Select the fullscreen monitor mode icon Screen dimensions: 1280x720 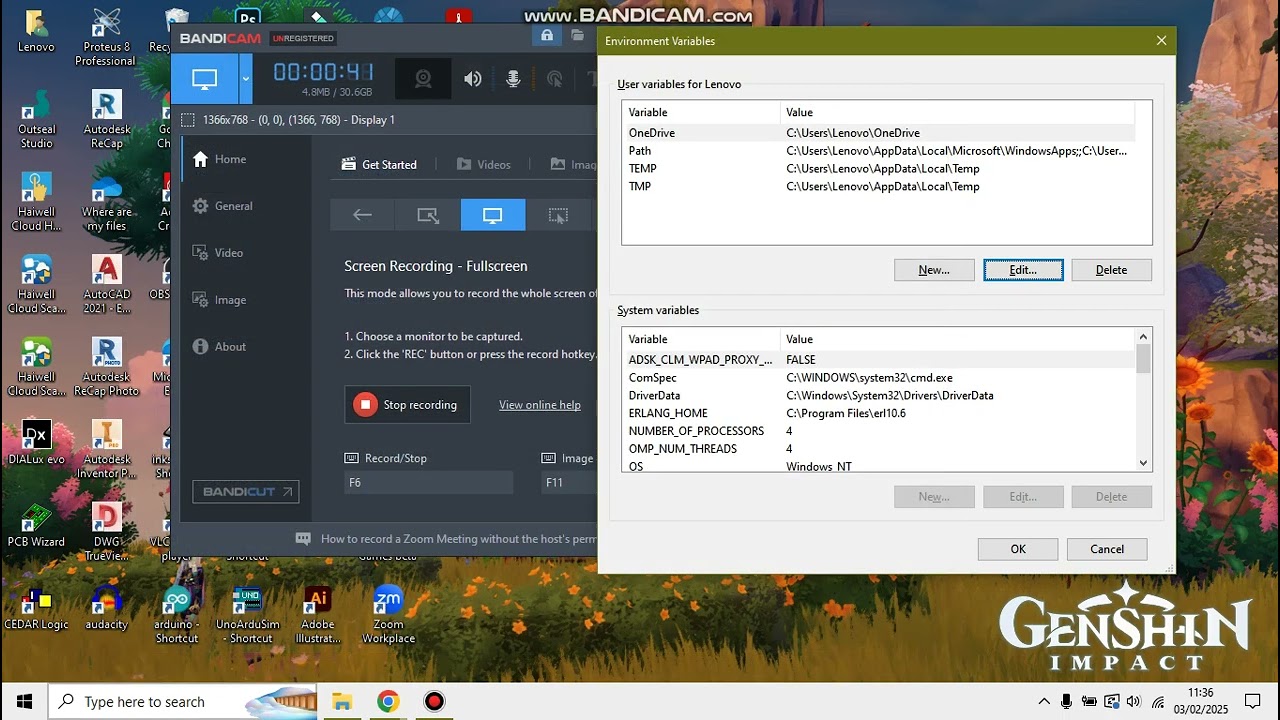[x=493, y=215]
